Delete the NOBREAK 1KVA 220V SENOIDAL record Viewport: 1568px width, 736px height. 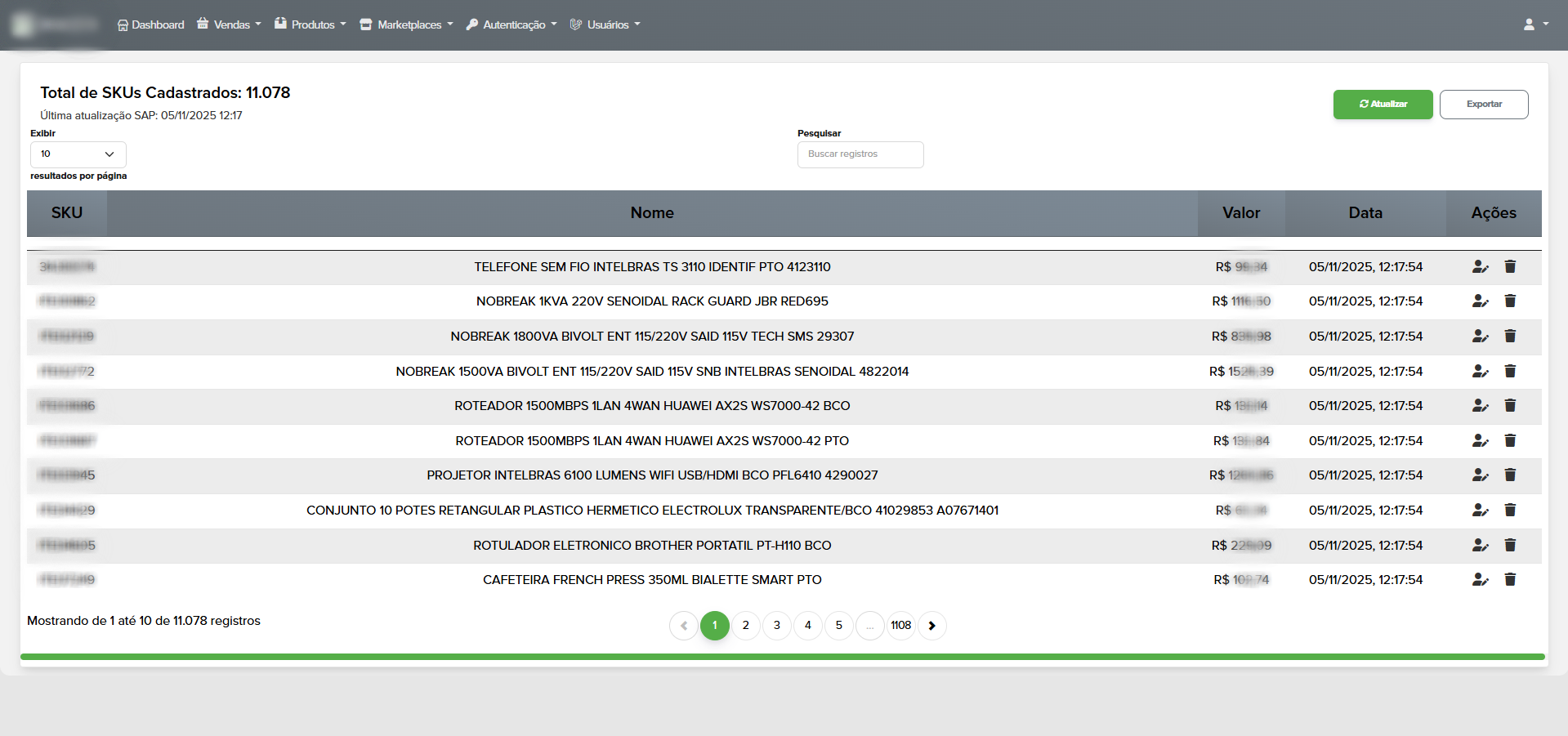point(1510,301)
